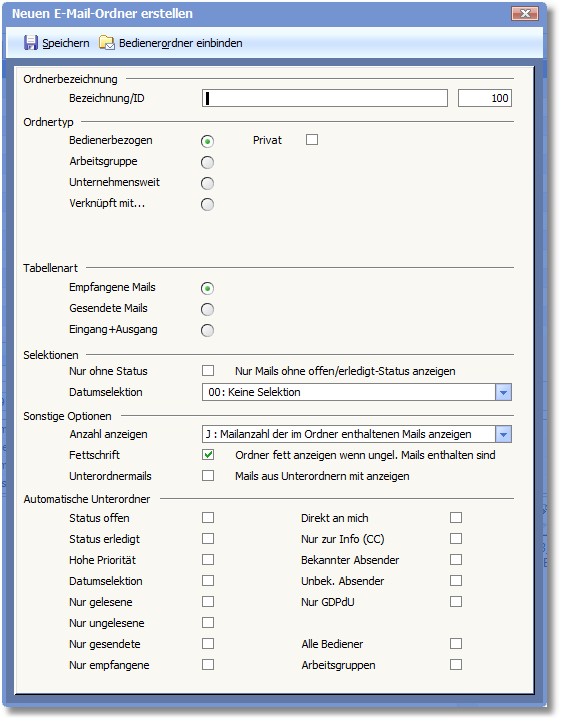
Task: Check the Nur zur Info (CC) checkbox
Action: 456,538
